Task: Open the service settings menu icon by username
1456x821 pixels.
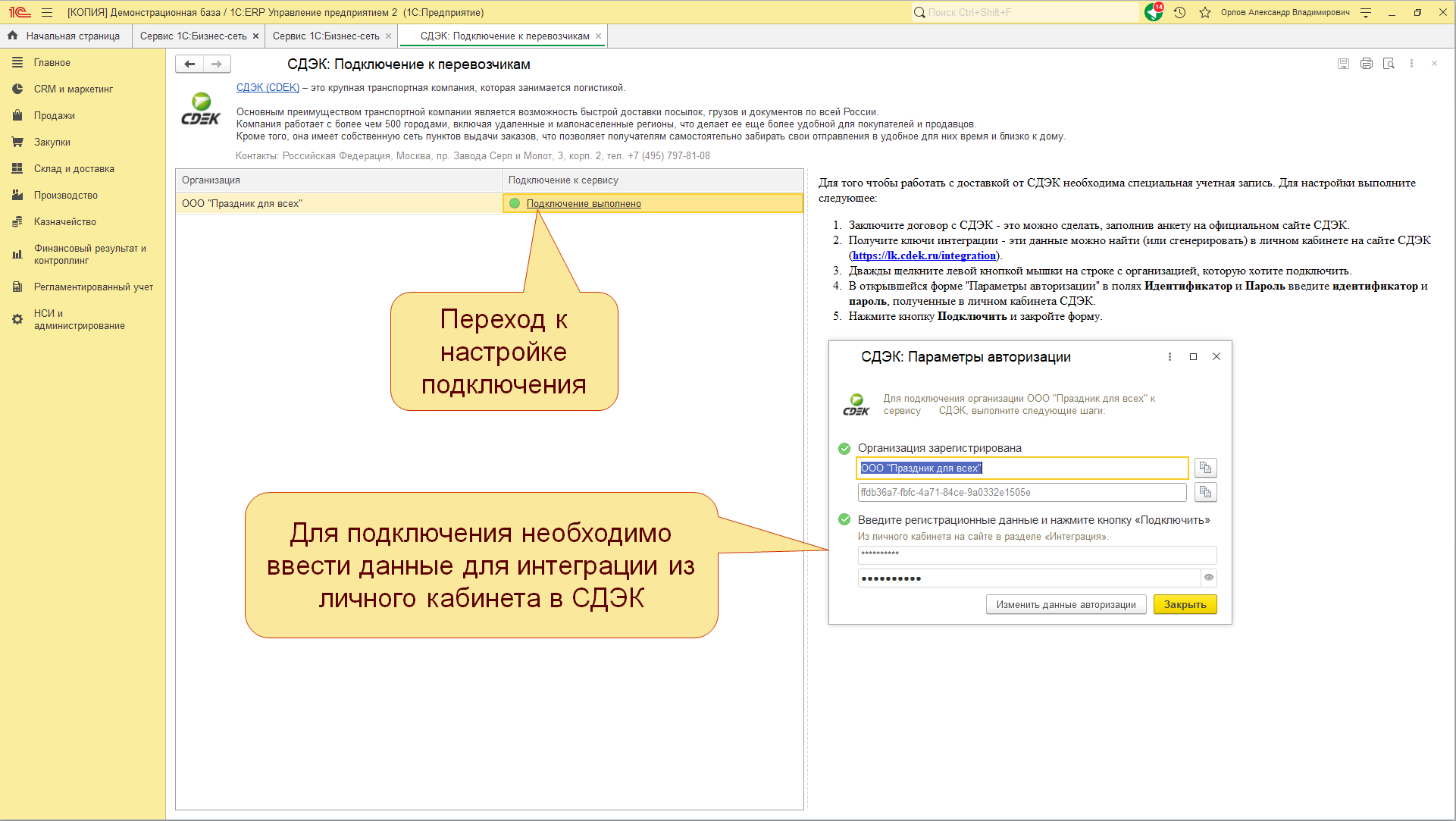Action: click(1366, 12)
